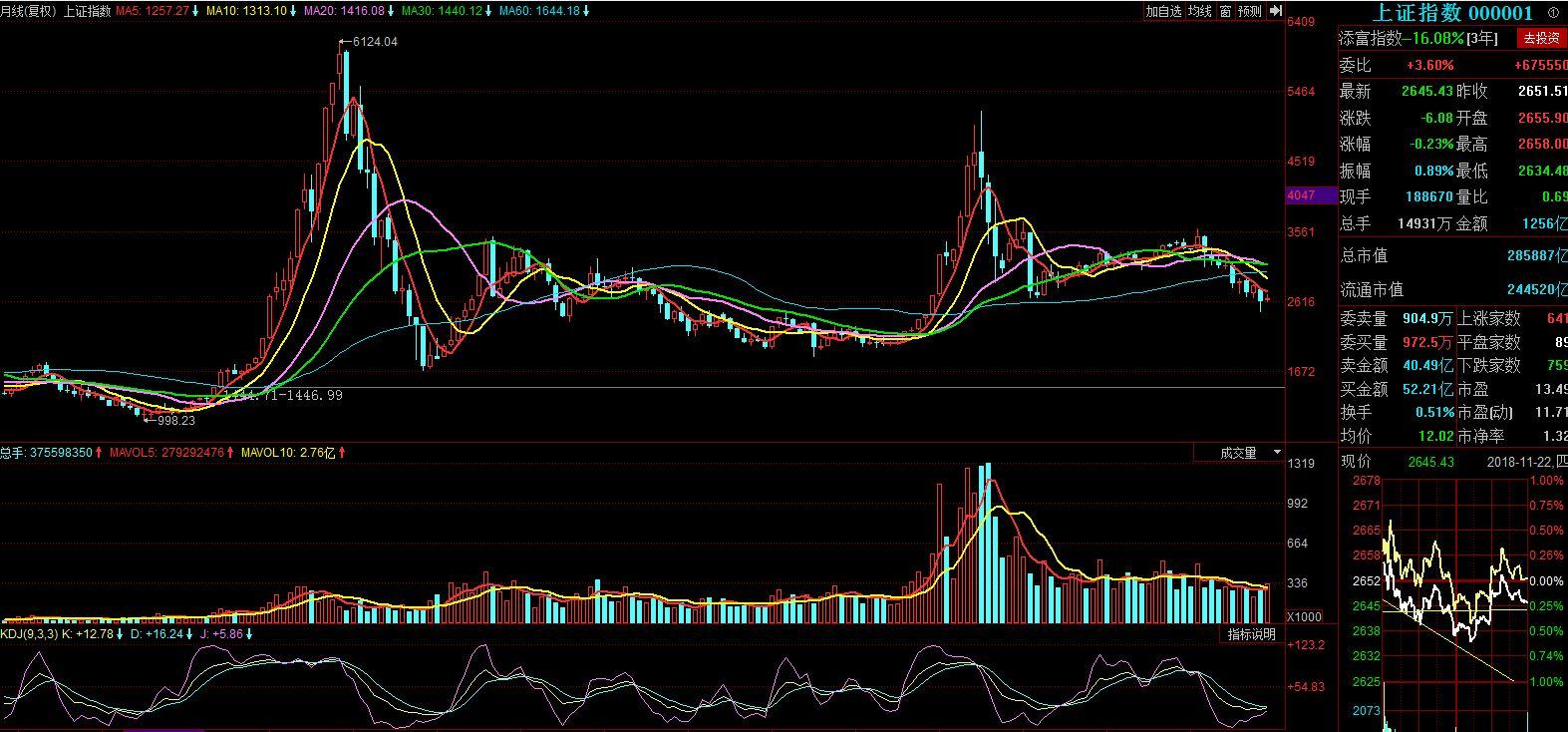Image resolution: width=1568 pixels, height=732 pixels.
Task: Click the 均价 12.02 value
Action: pyautogui.click(x=1437, y=436)
